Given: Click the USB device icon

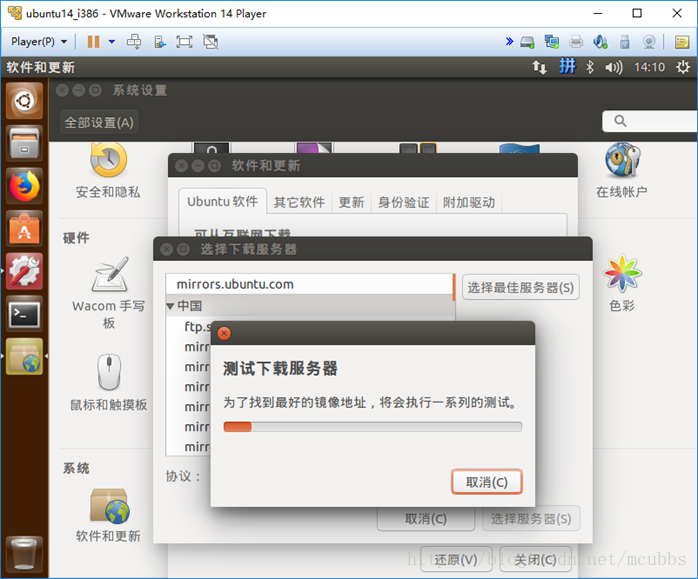Looking at the screenshot, I should [x=625, y=42].
